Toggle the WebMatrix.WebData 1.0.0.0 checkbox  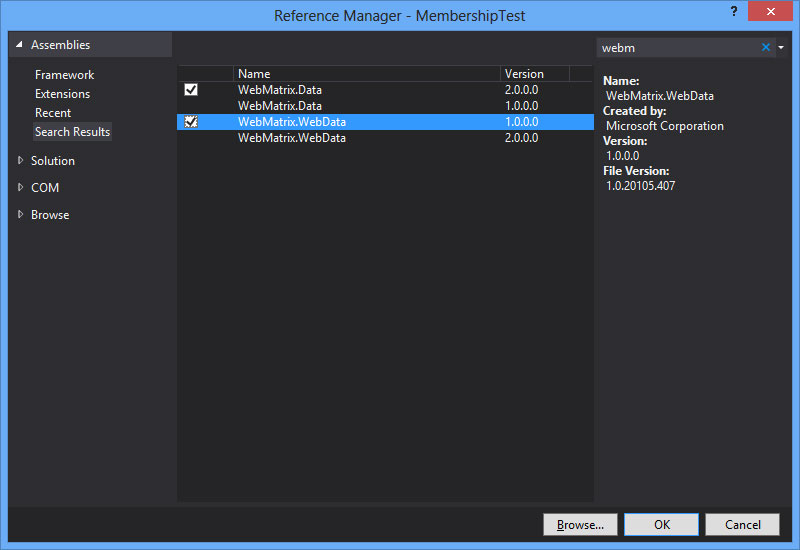(191, 121)
